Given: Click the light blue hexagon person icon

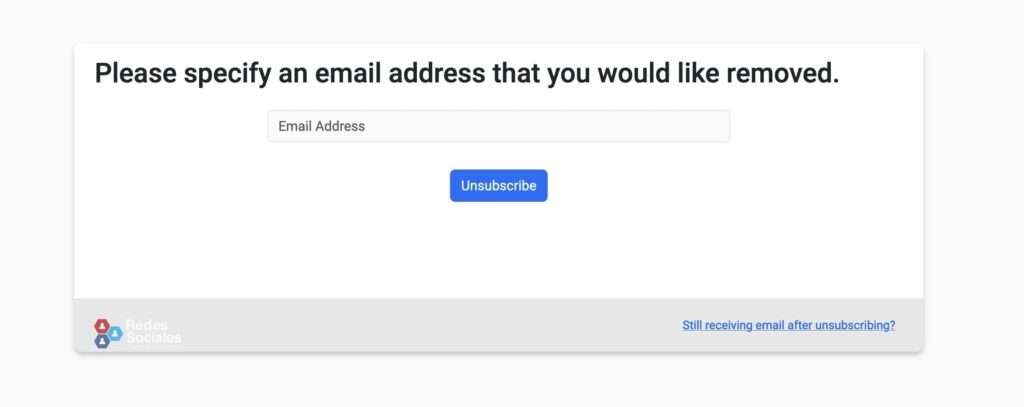Looking at the screenshot, I should (x=115, y=333).
